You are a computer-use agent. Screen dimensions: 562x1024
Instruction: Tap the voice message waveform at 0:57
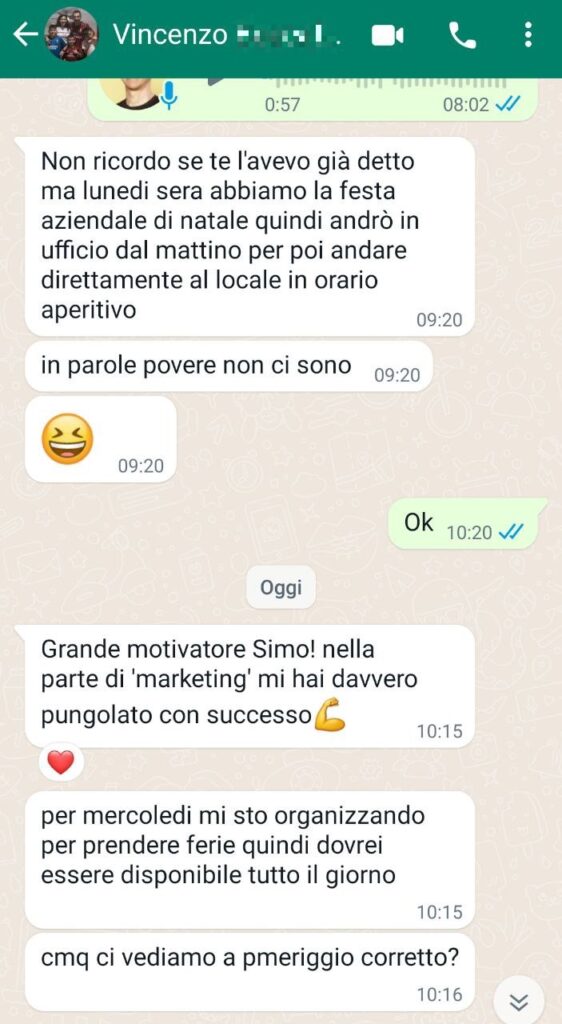[392, 84]
